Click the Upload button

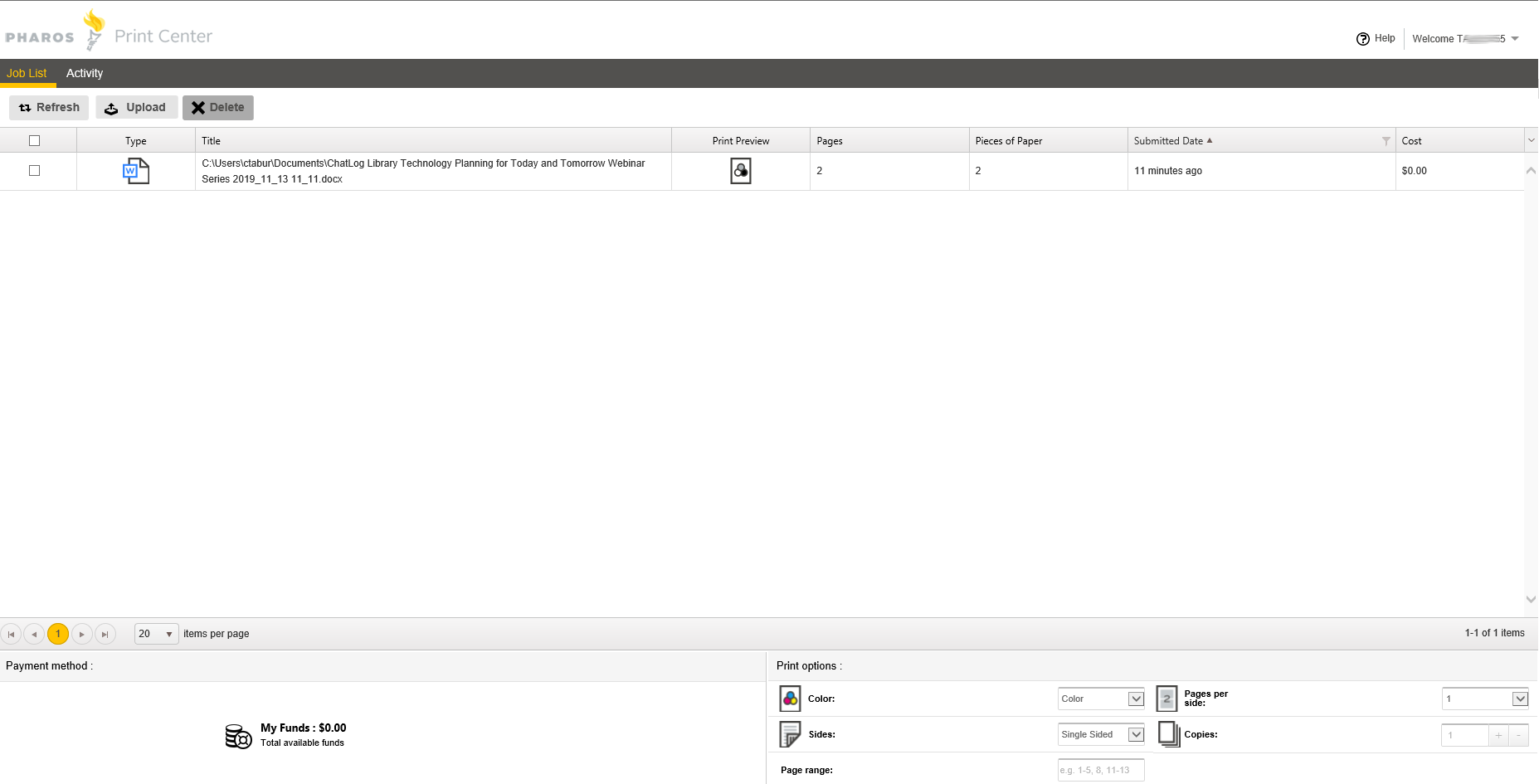(136, 108)
